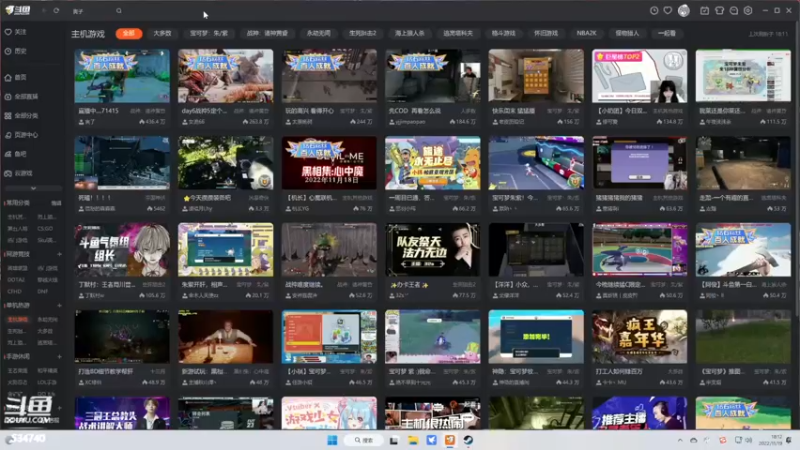This screenshot has width=800, height=450.
Task: Open the user avatar profile
Action: 684,11
